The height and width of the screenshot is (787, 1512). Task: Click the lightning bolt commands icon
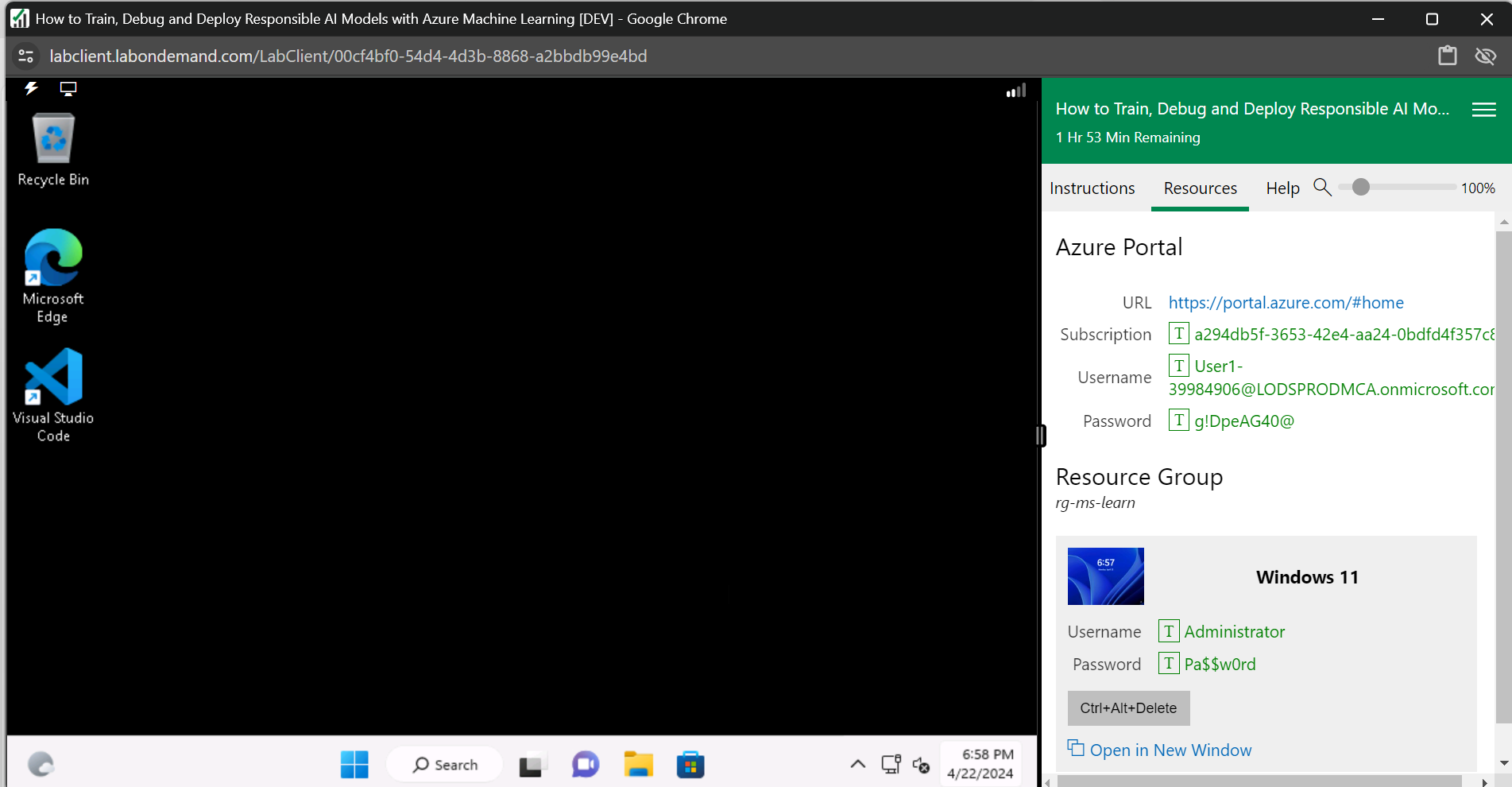pos(31,88)
